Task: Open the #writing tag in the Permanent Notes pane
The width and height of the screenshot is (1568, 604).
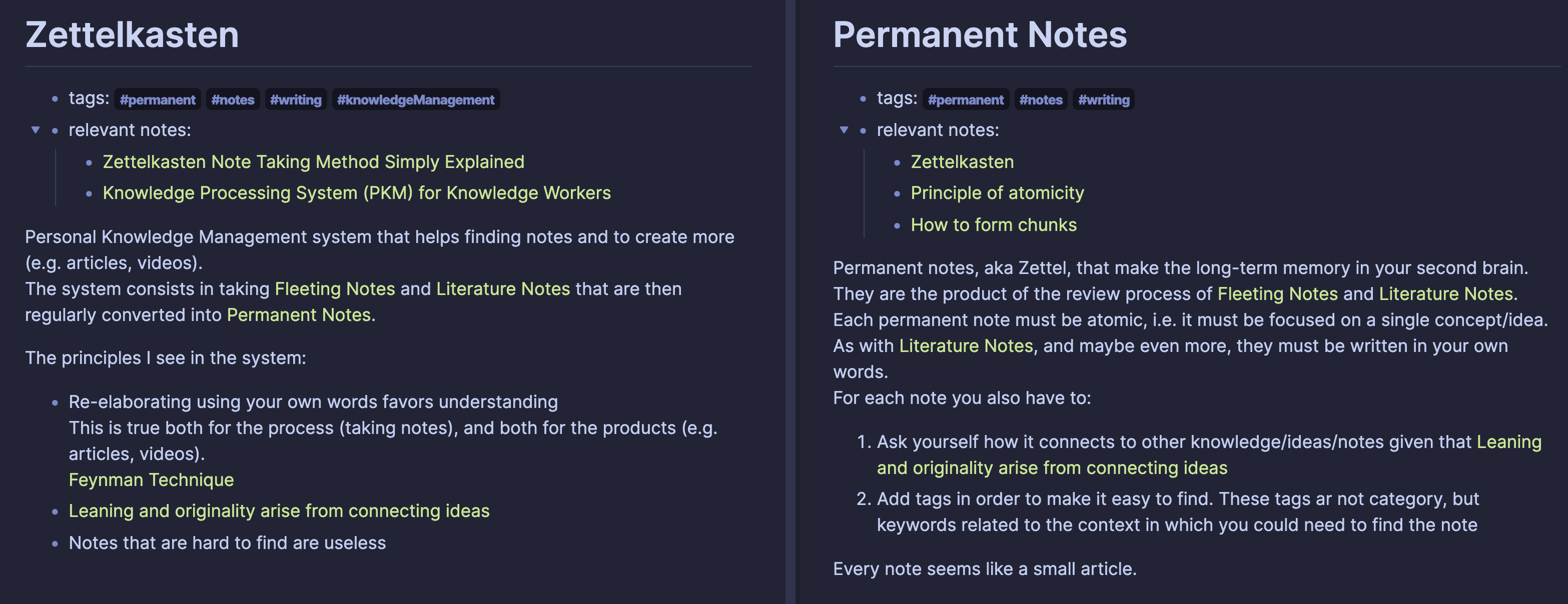Action: click(x=1103, y=100)
